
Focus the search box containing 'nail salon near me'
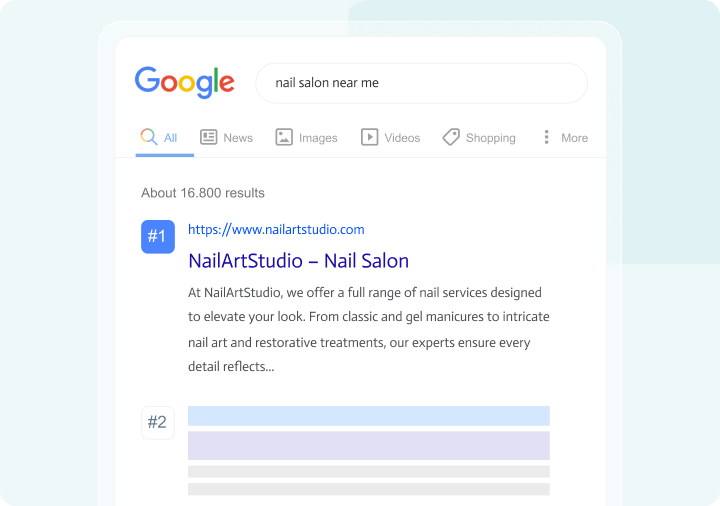point(422,83)
